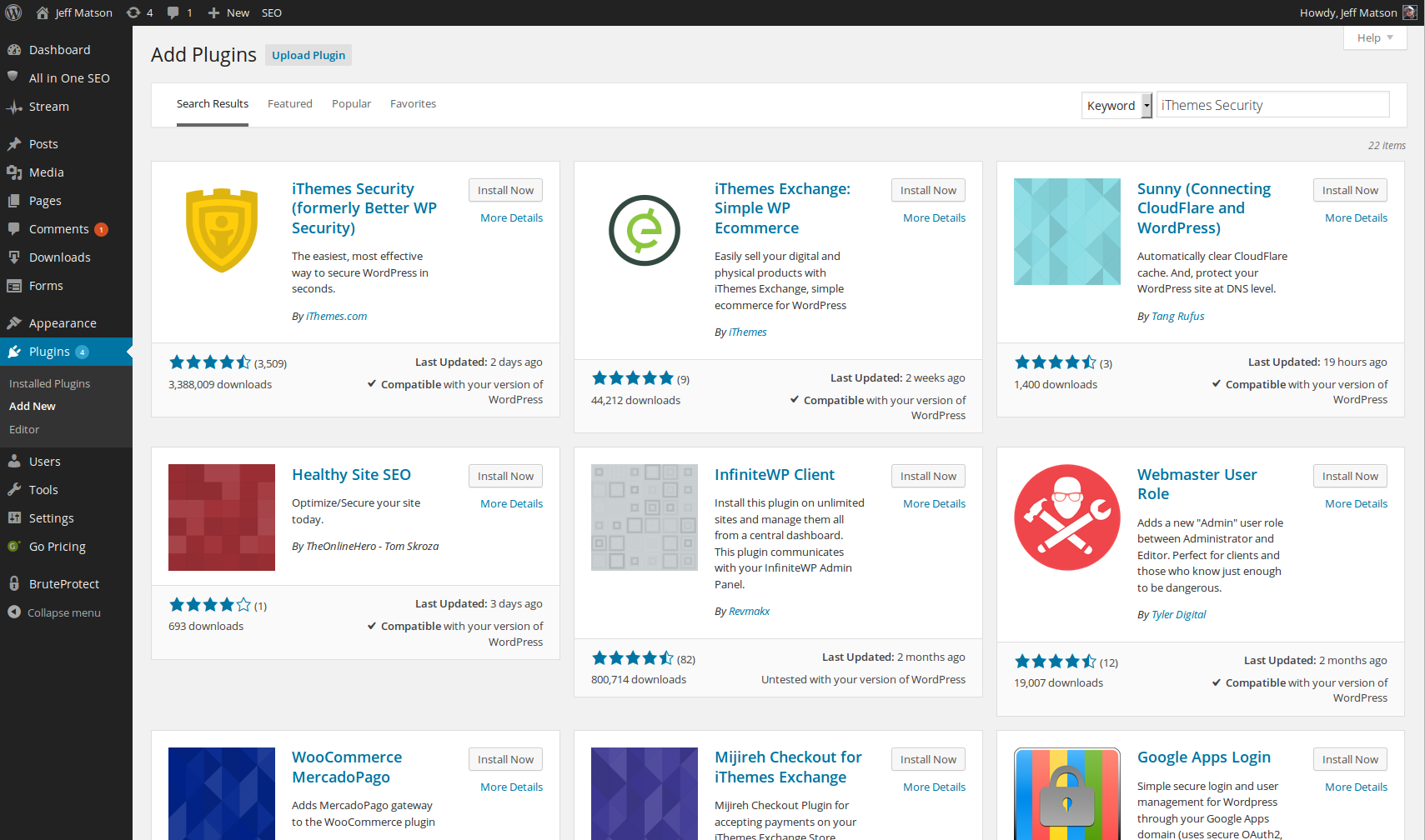Open the Mijireh Checkout for iThemes Exchange title
Viewport: 1425px width, 840px height.
[788, 767]
